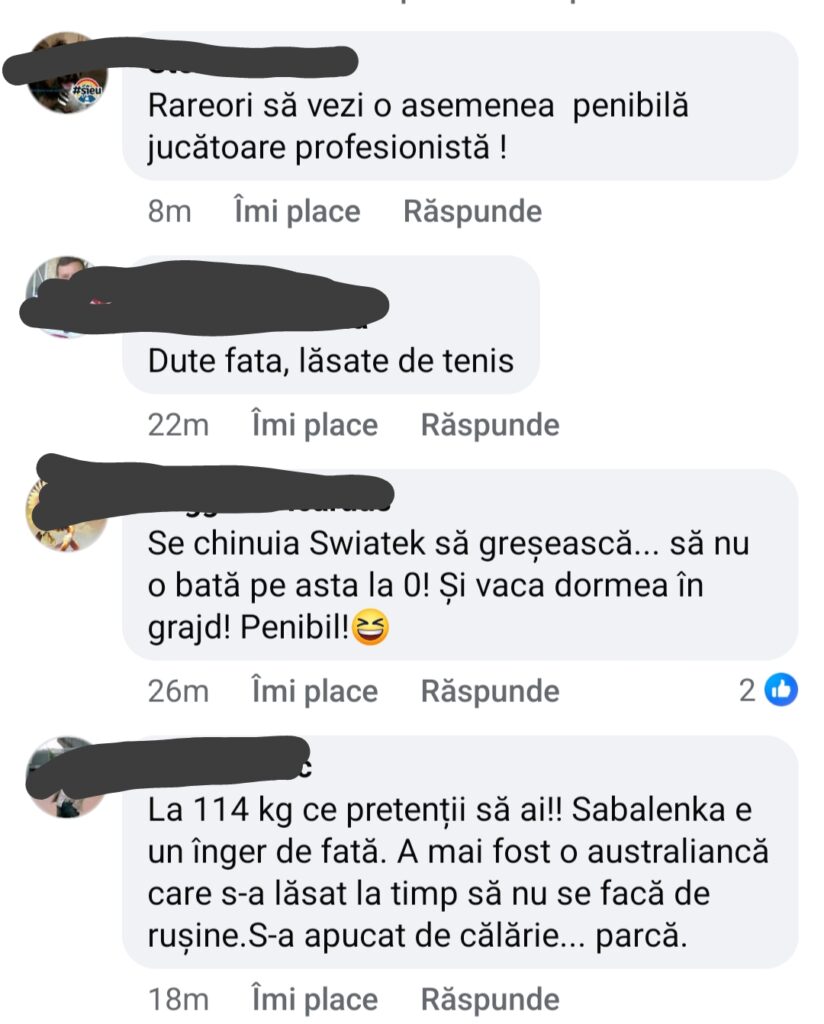Like the 'Dute fata' comment
The height and width of the screenshot is (1024, 824).
point(315,425)
